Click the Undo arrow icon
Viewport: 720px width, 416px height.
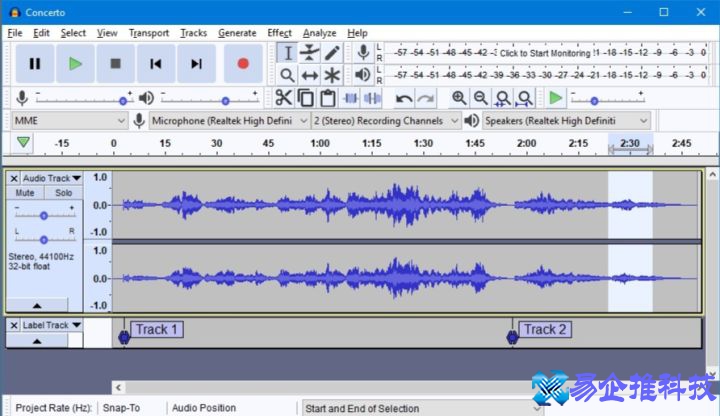403,97
